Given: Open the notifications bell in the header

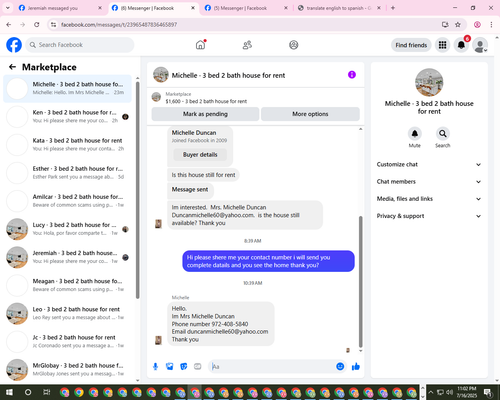Looking at the screenshot, I should click(461, 45).
